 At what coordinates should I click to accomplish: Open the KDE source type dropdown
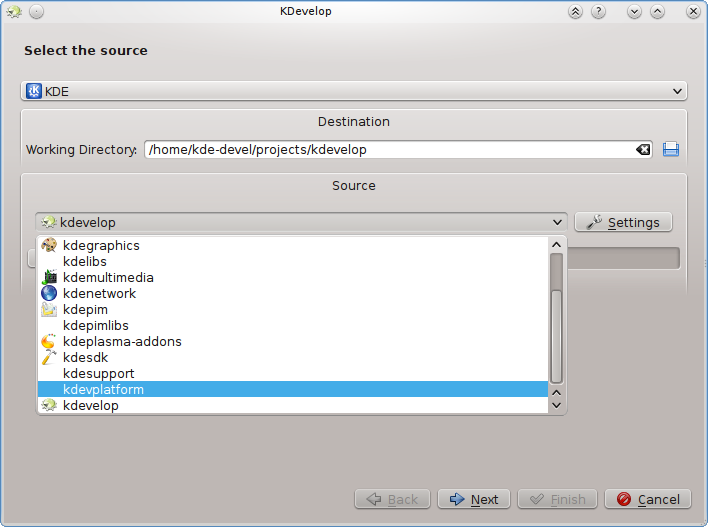coord(354,91)
